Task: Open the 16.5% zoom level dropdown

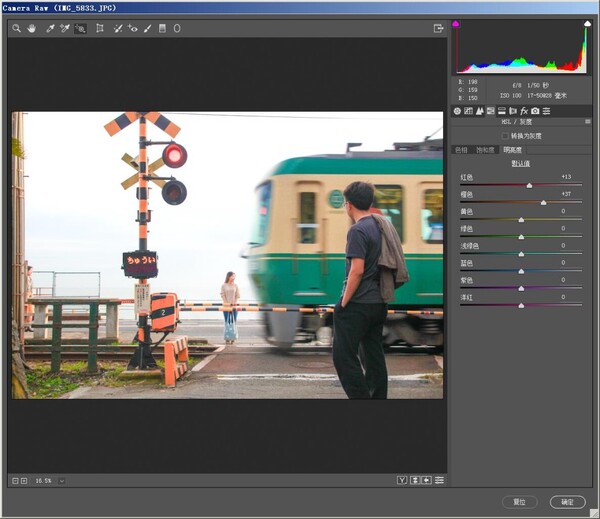Action: click(x=62, y=481)
